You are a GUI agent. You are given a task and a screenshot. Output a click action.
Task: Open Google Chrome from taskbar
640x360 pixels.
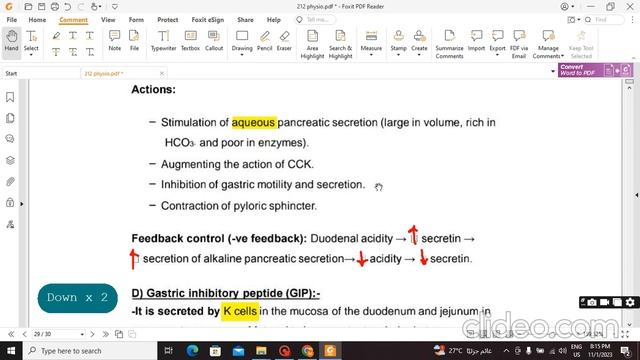(307, 351)
